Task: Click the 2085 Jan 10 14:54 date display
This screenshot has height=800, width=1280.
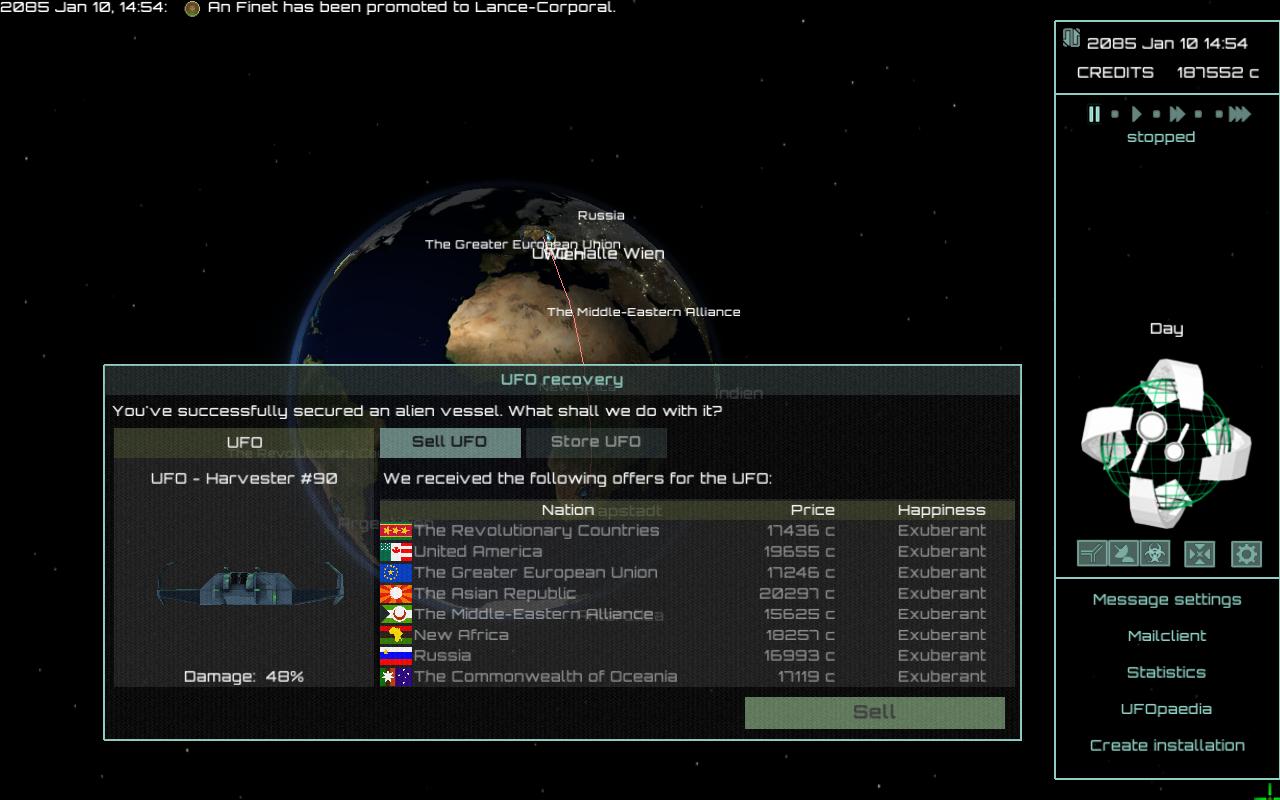Action: pyautogui.click(x=1167, y=44)
